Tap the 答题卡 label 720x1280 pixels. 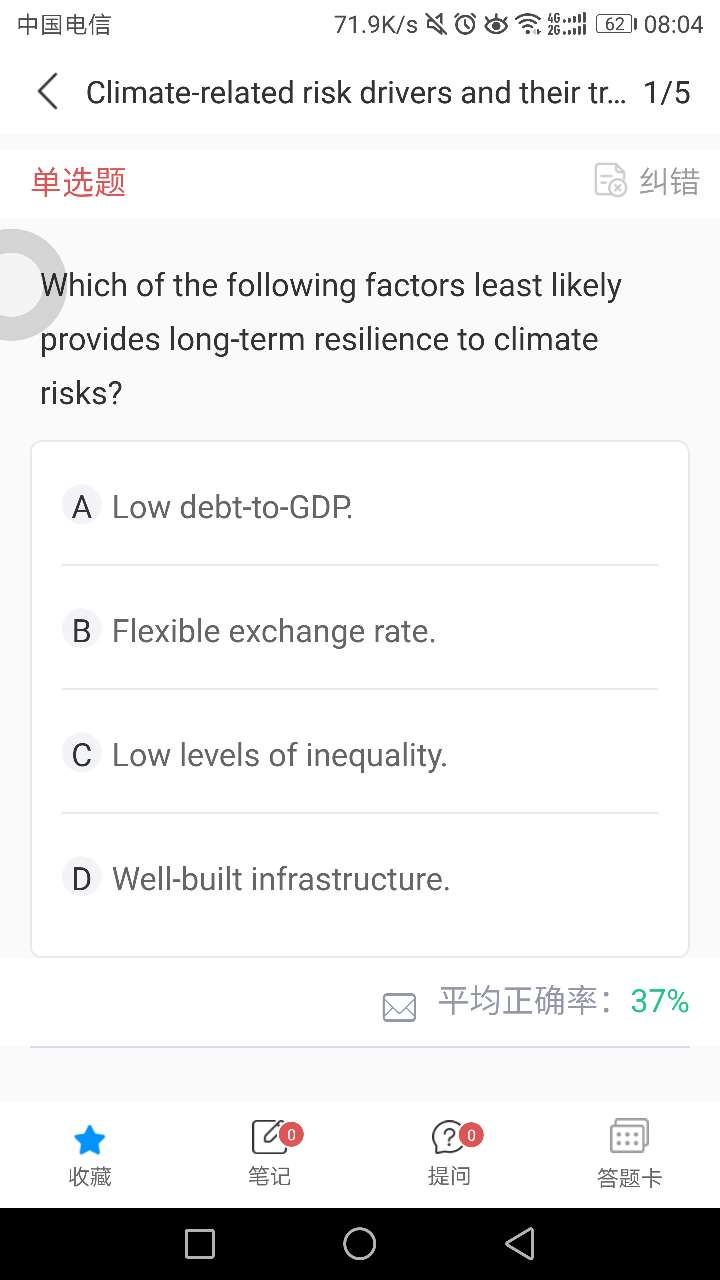(x=629, y=1178)
